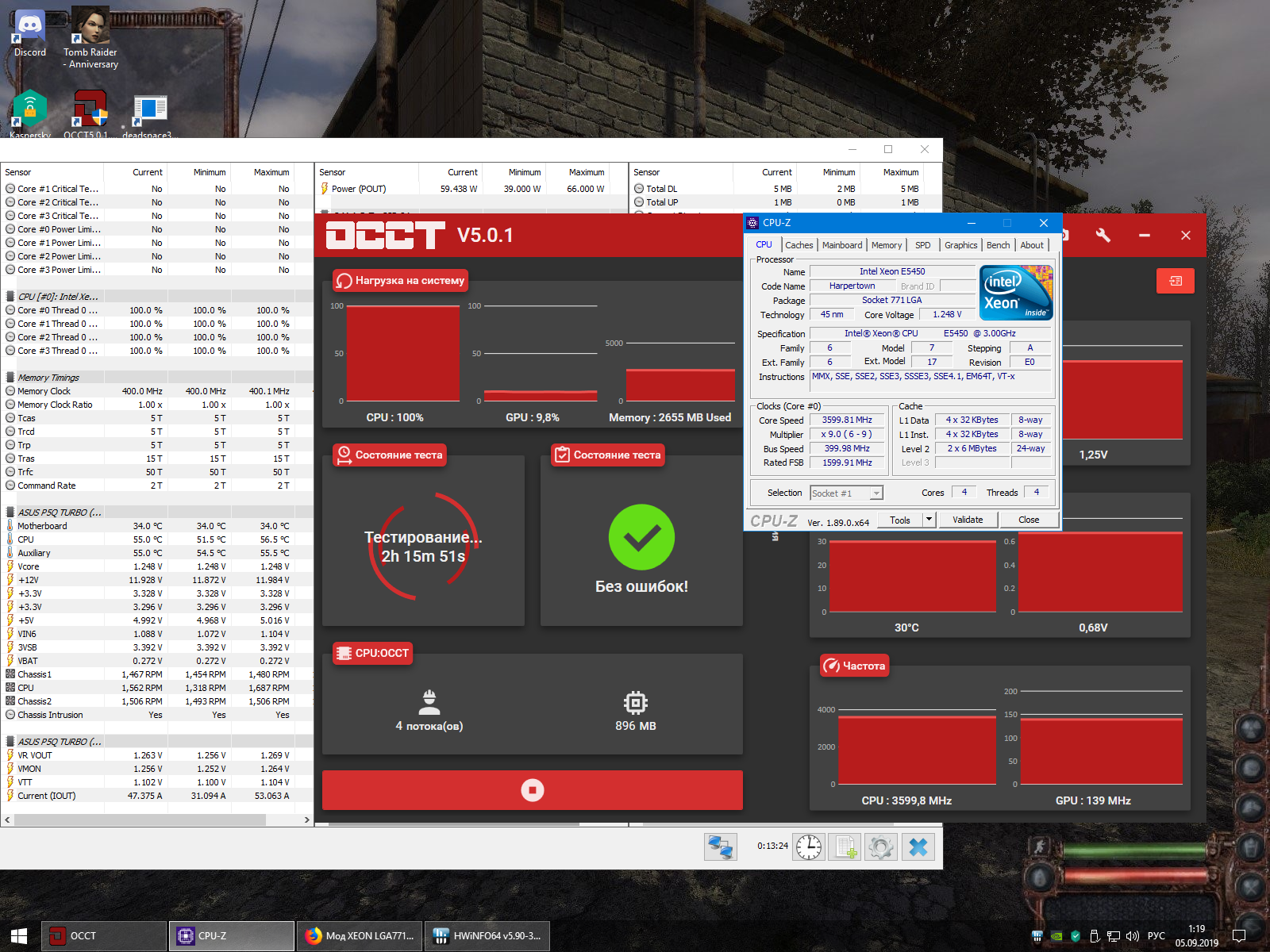Open the About tab in CPU-Z
1270x952 pixels.
pyautogui.click(x=1032, y=245)
